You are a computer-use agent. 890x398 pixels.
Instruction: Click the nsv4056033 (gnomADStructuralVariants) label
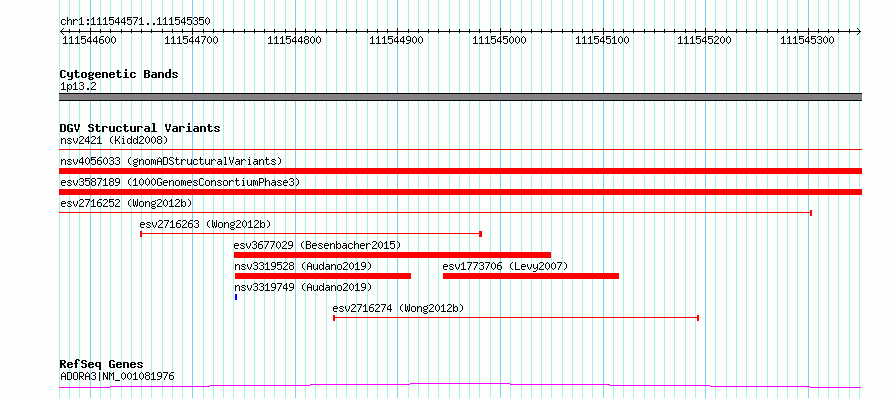(171, 161)
